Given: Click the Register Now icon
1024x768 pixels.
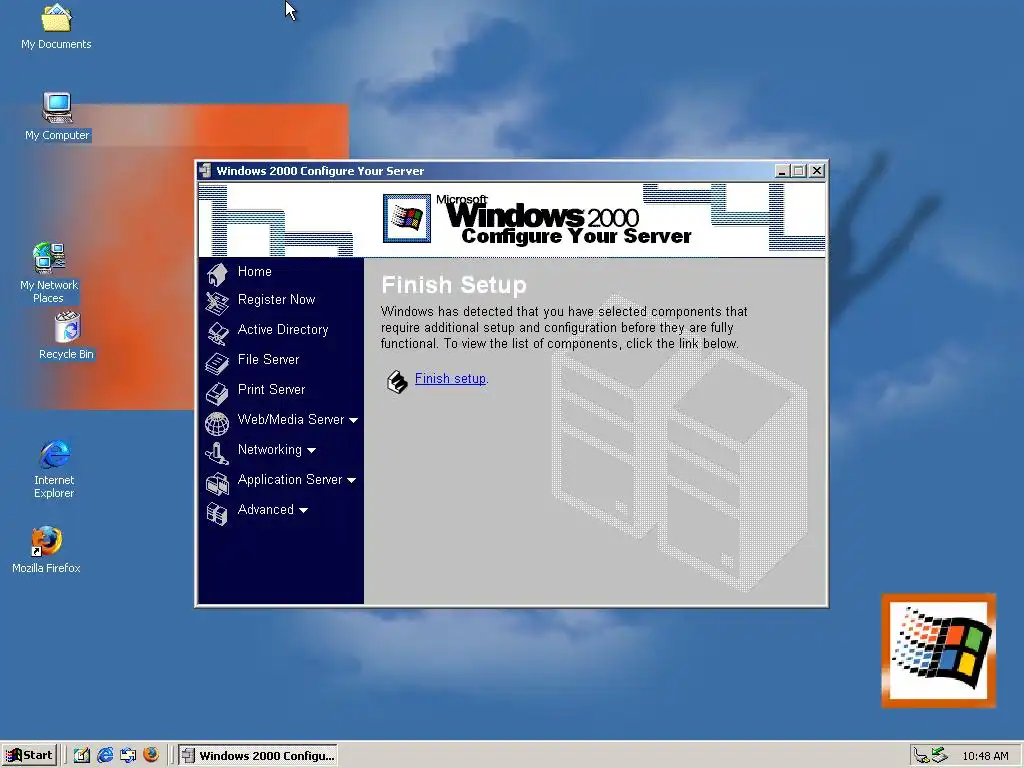Looking at the screenshot, I should [x=217, y=303].
